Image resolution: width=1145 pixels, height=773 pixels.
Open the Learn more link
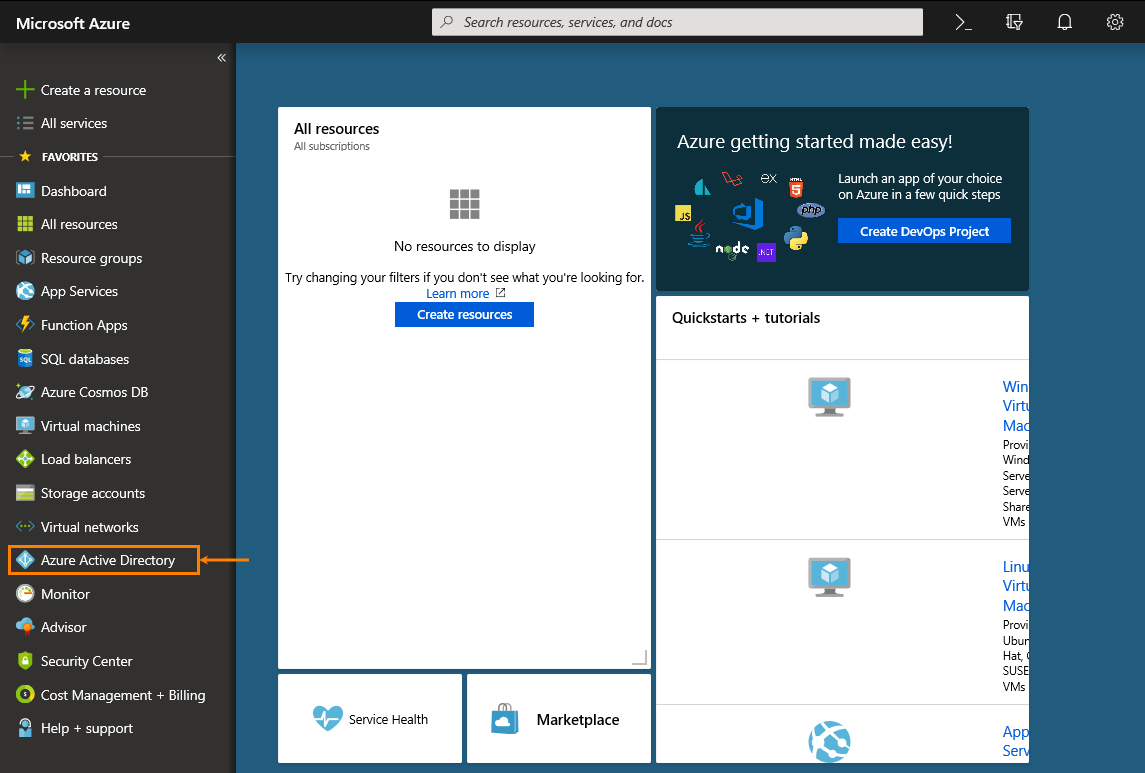458,294
